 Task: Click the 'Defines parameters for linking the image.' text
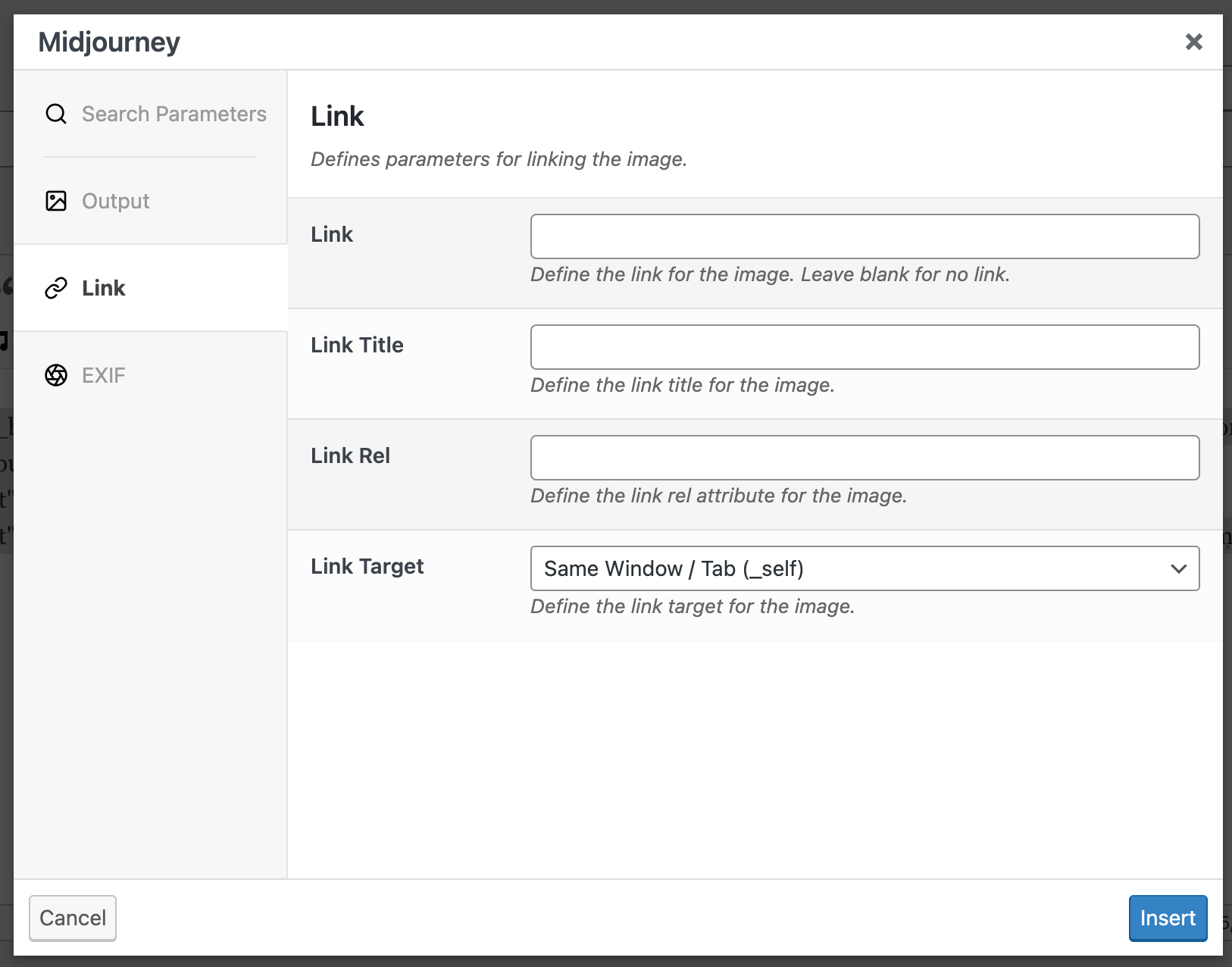(499, 159)
